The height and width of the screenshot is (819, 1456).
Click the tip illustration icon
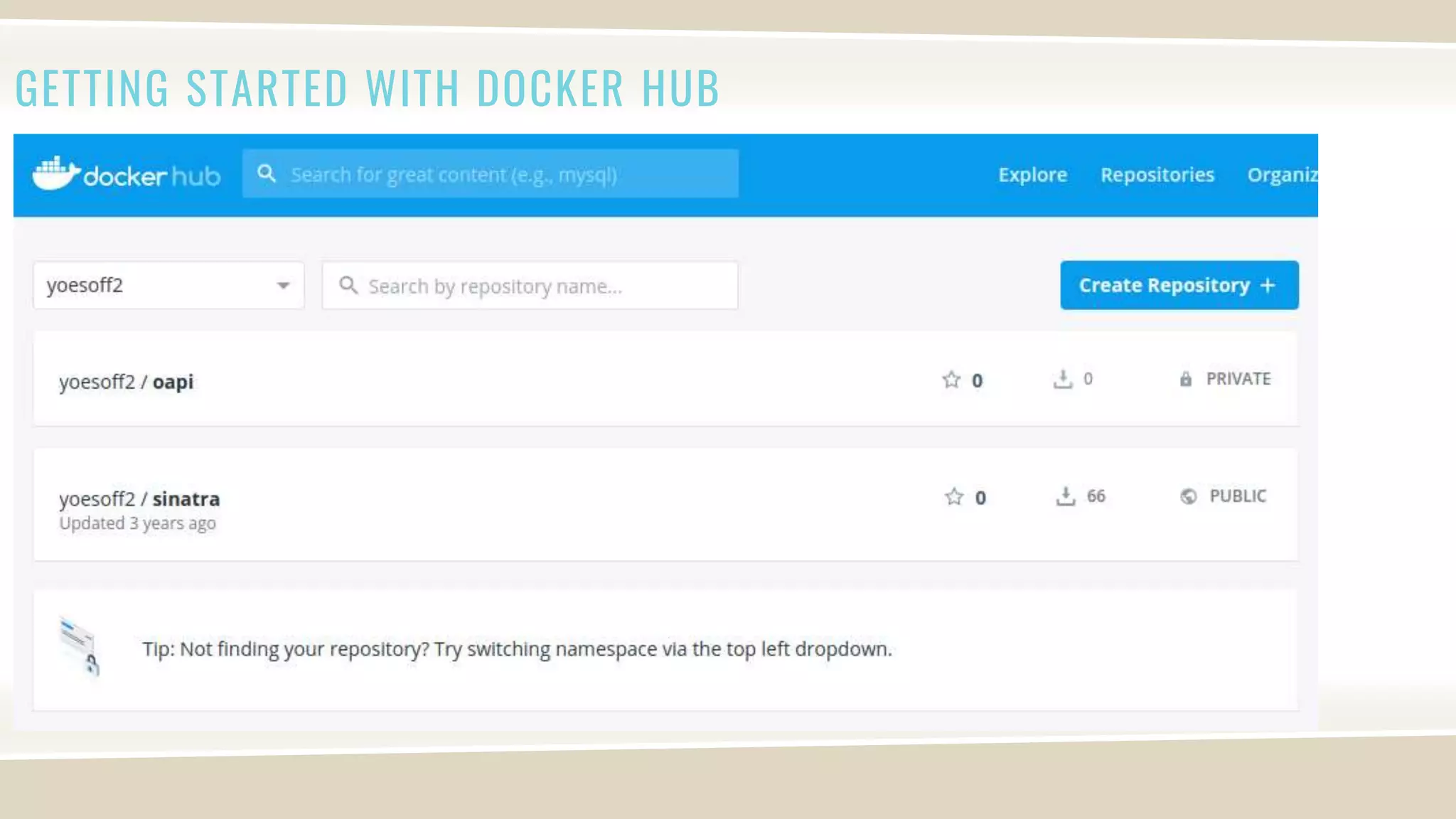80,646
